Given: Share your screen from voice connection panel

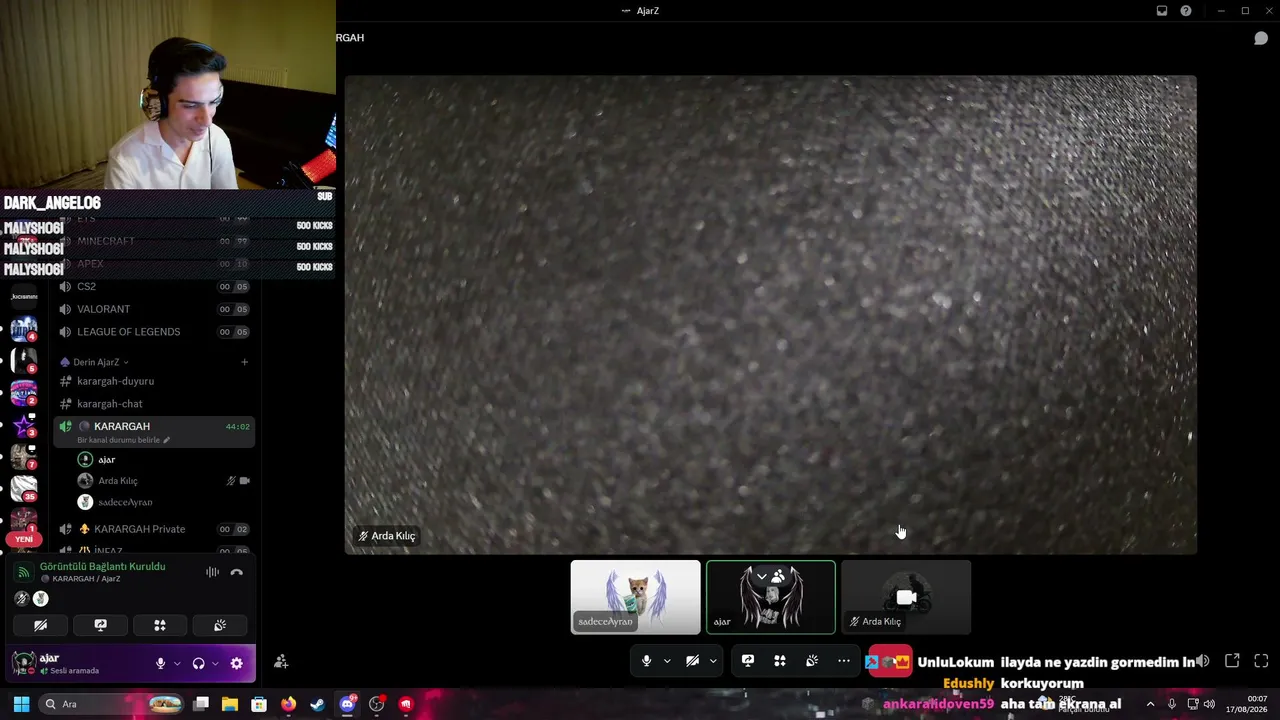Looking at the screenshot, I should pyautogui.click(x=100, y=625).
